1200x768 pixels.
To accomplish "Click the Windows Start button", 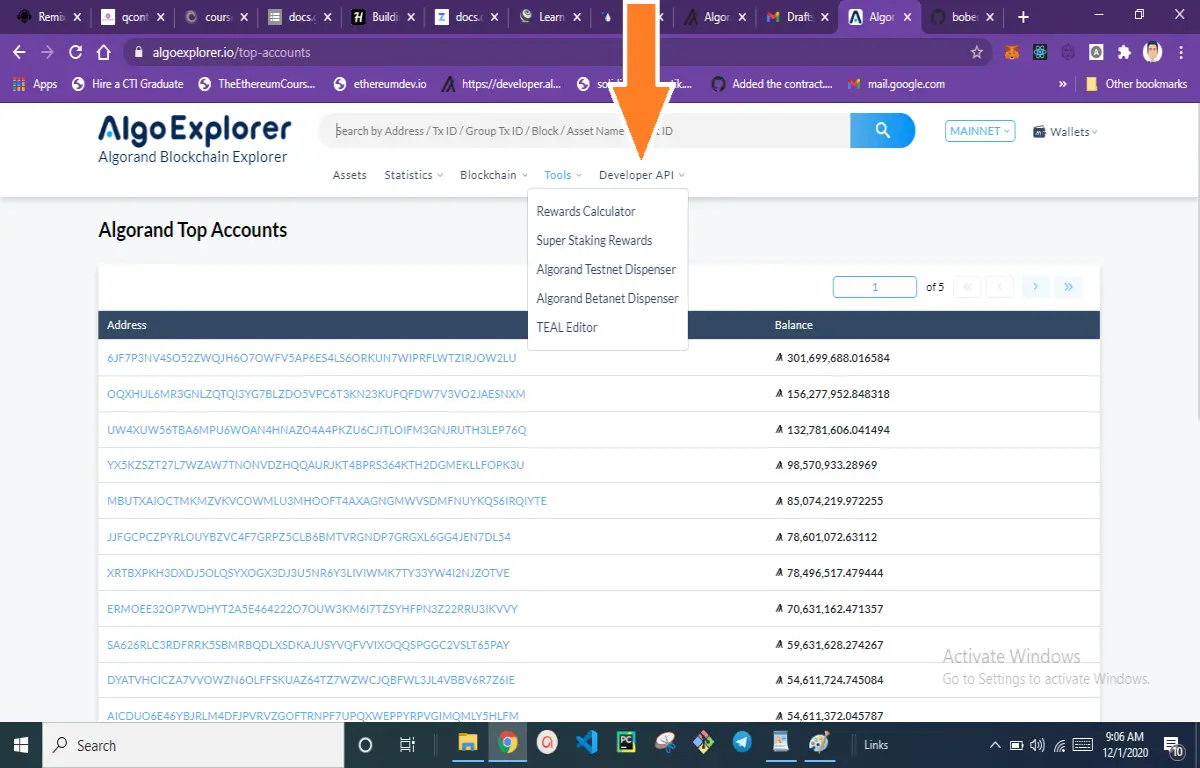I will click(x=20, y=745).
